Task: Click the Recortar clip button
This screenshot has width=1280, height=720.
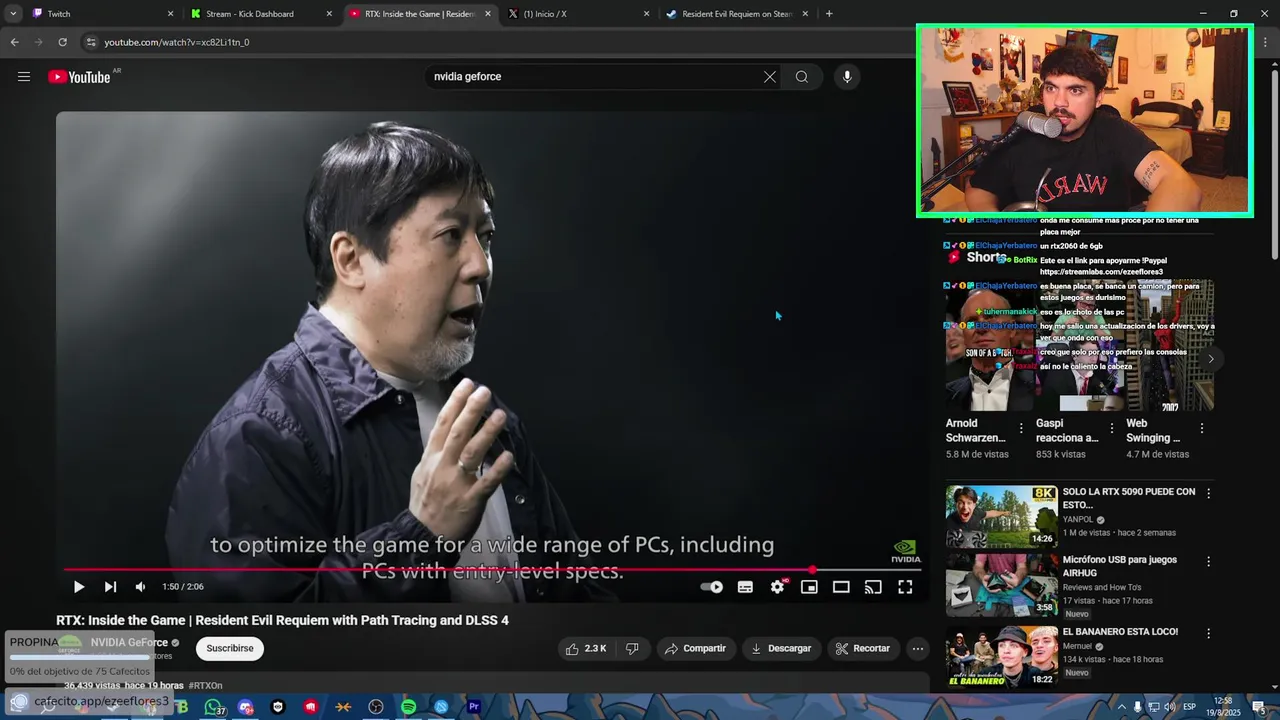Action: [x=862, y=649]
